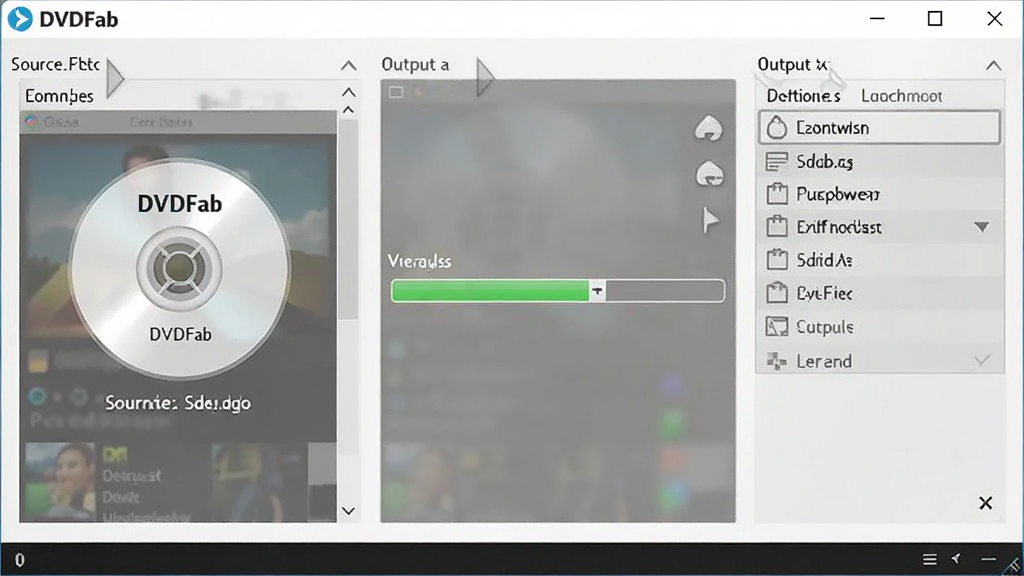Viewport: 1024px width, 576px height.
Task: Select the Sdrid As row
Action: point(879,260)
